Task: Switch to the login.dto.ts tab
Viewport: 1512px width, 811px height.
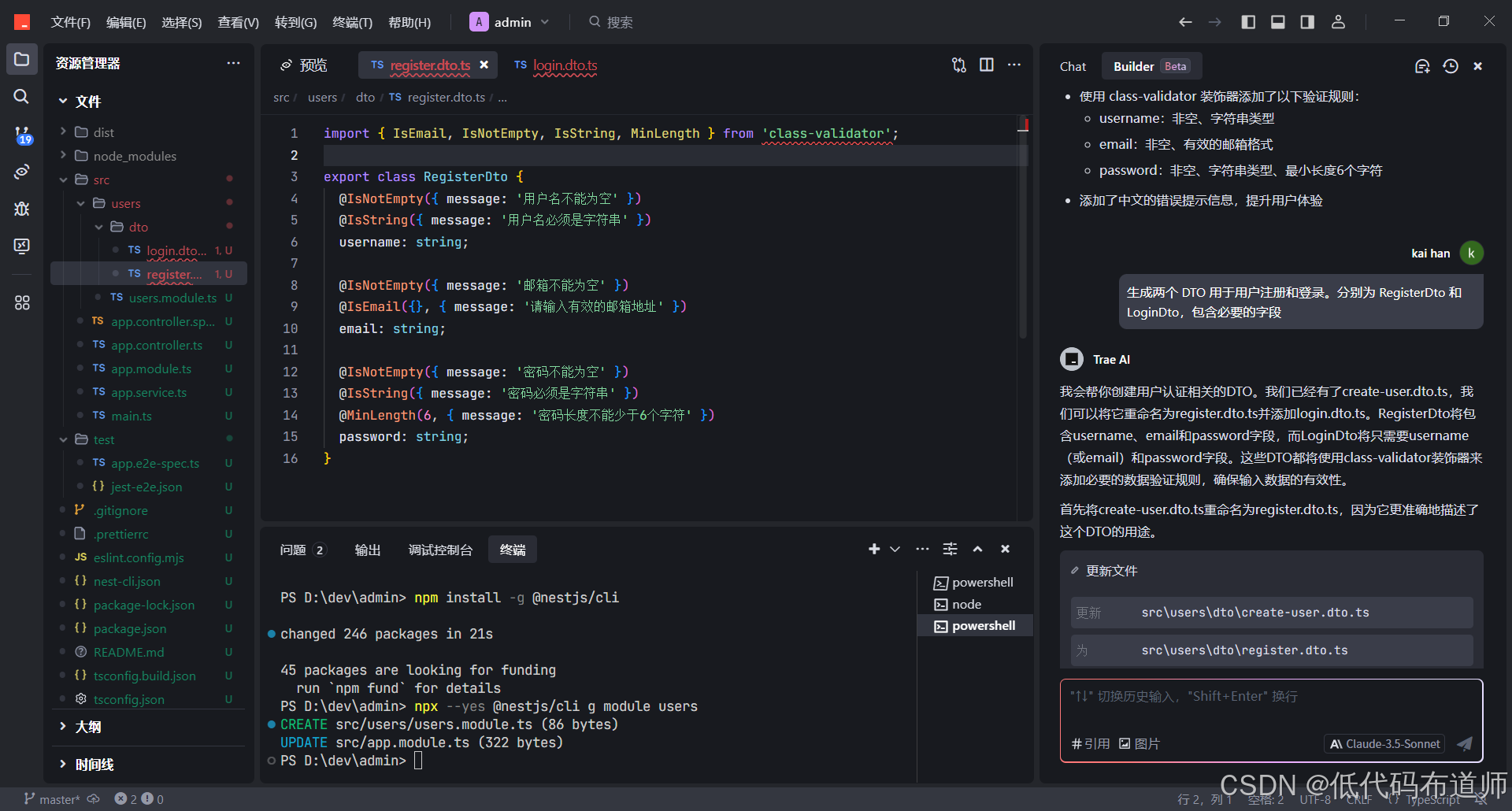Action: coord(556,65)
